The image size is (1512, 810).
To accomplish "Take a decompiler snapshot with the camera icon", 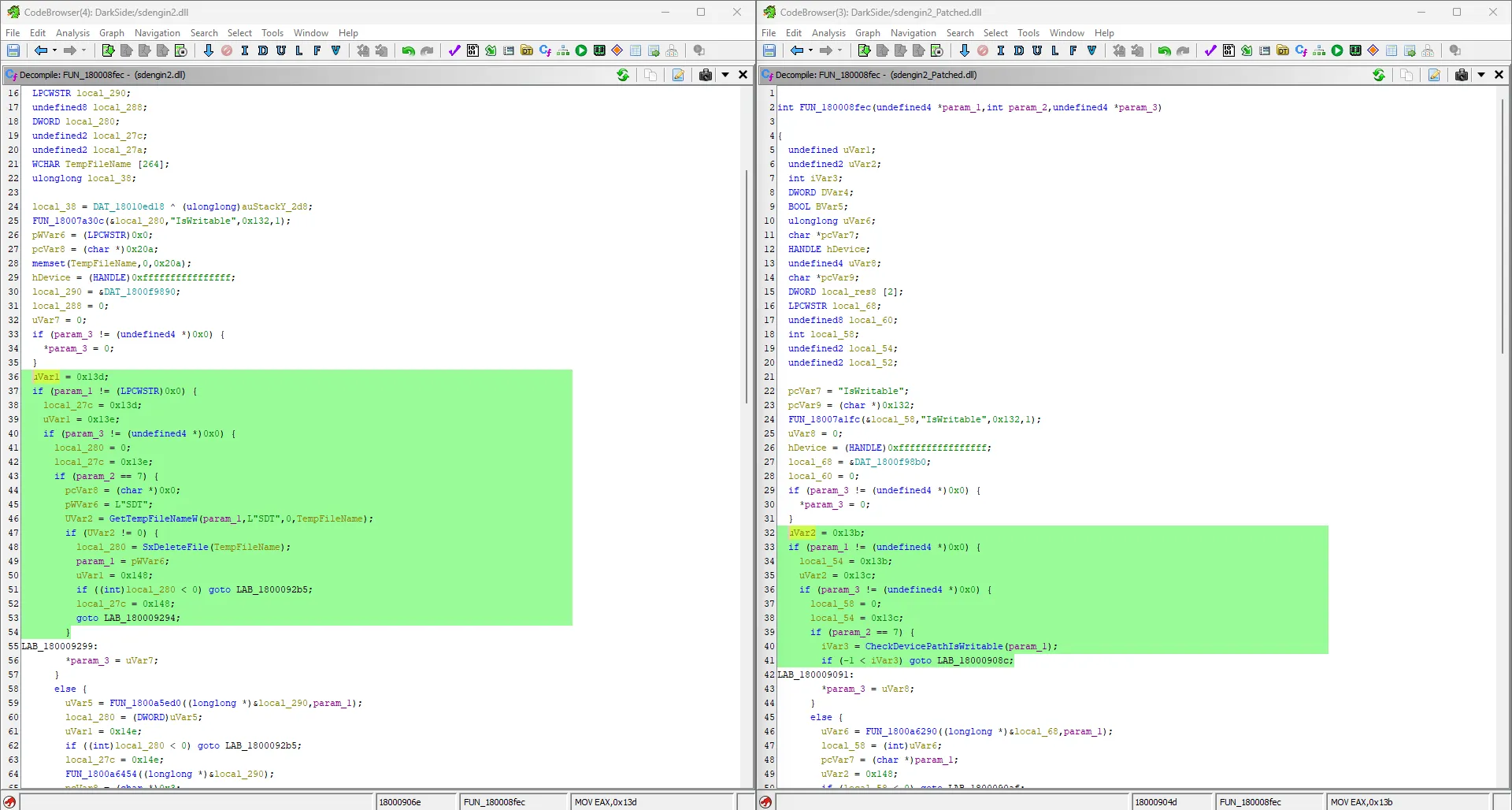I will click(706, 75).
